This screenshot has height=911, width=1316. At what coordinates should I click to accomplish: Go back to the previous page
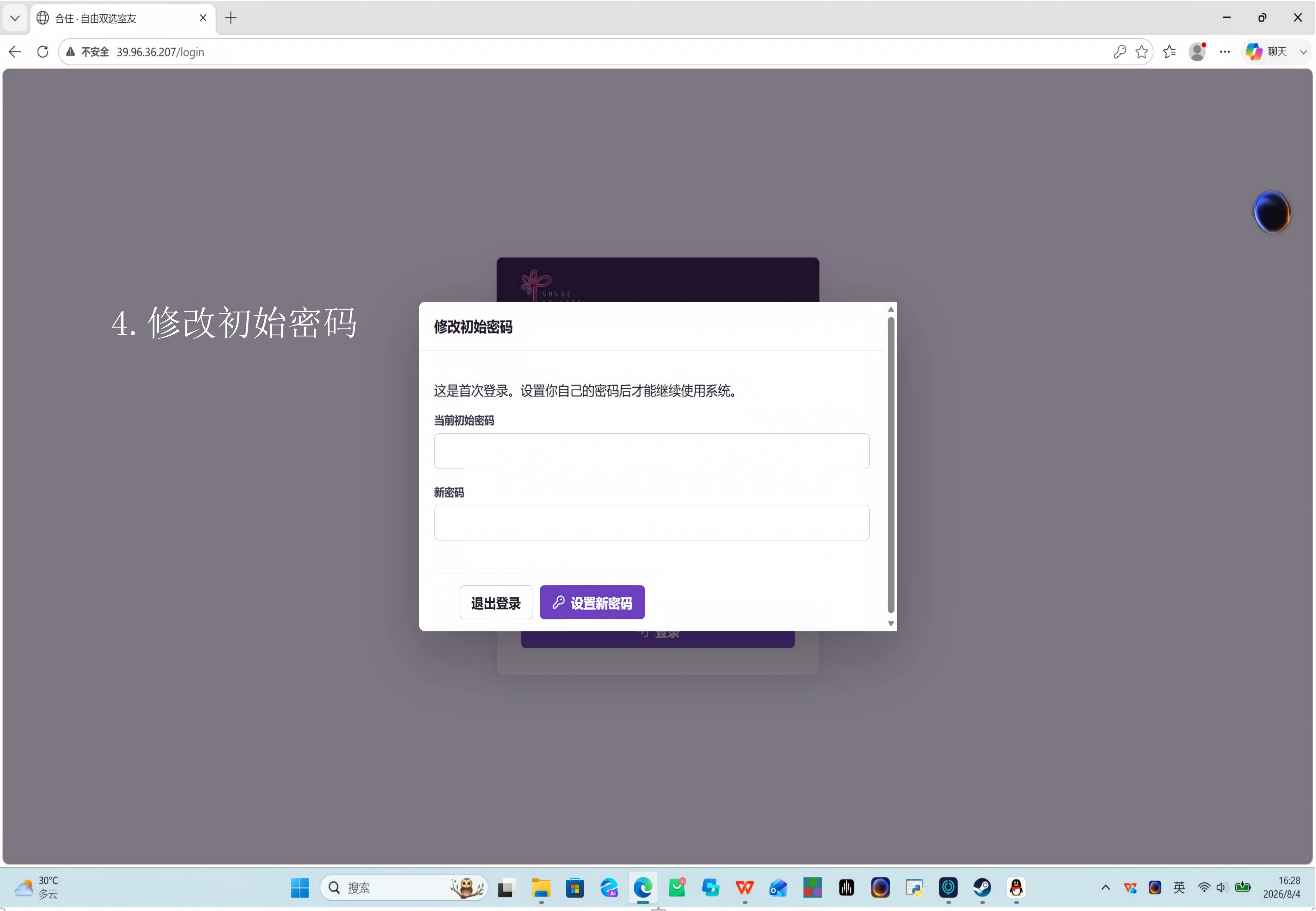(15, 52)
